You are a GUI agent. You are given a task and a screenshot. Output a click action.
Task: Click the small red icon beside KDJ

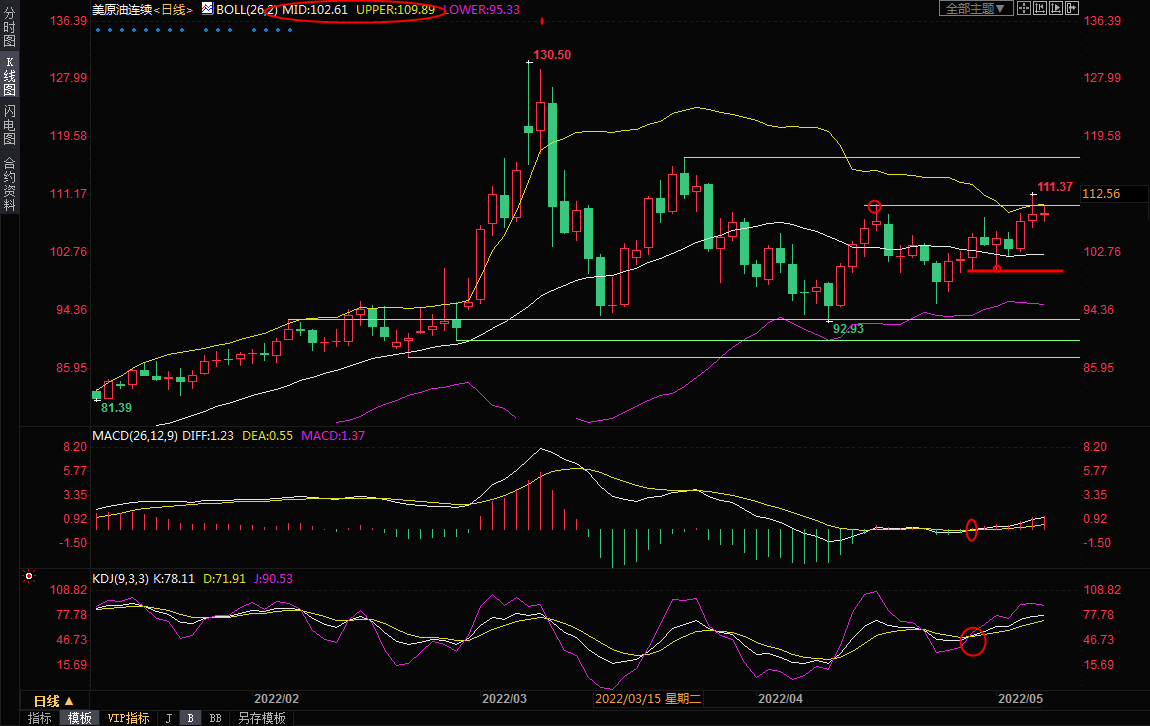(x=29, y=577)
